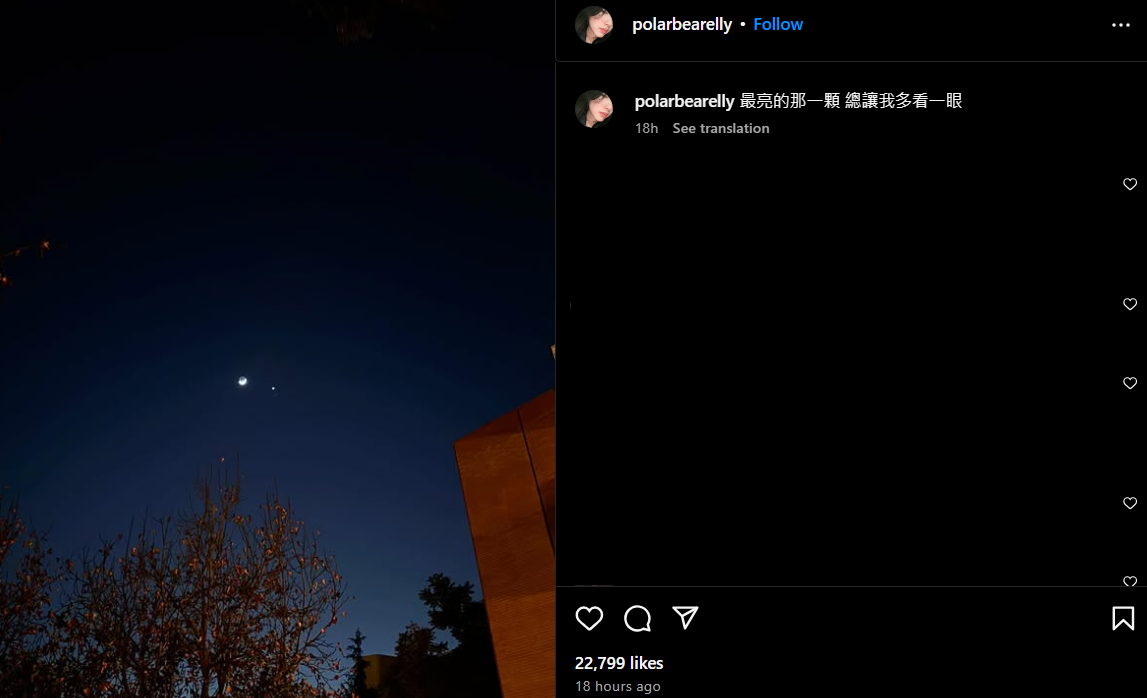Open the 18 hours ago timestamp
The image size is (1147, 698).
617,686
